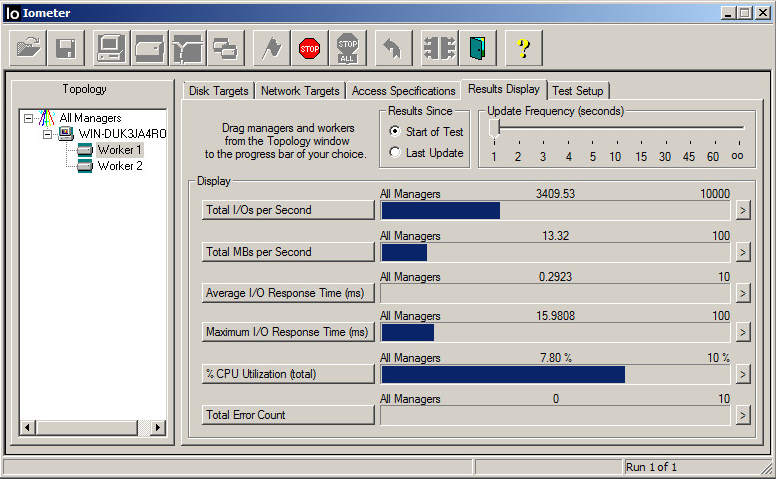This screenshot has height=479, width=776.
Task: Select Worker 1 in topology tree
Action: 119,149
